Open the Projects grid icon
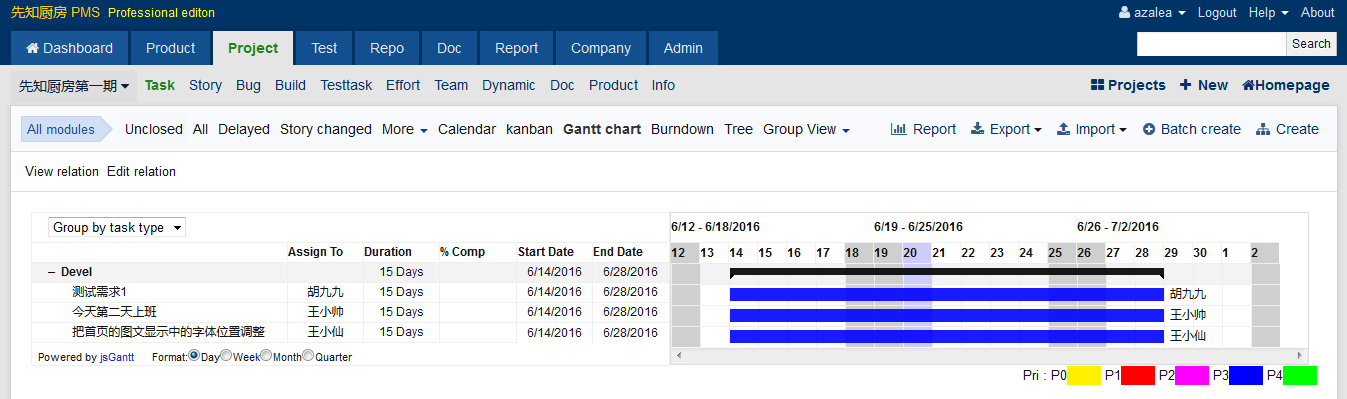This screenshot has width=1347, height=399. click(x=1097, y=85)
